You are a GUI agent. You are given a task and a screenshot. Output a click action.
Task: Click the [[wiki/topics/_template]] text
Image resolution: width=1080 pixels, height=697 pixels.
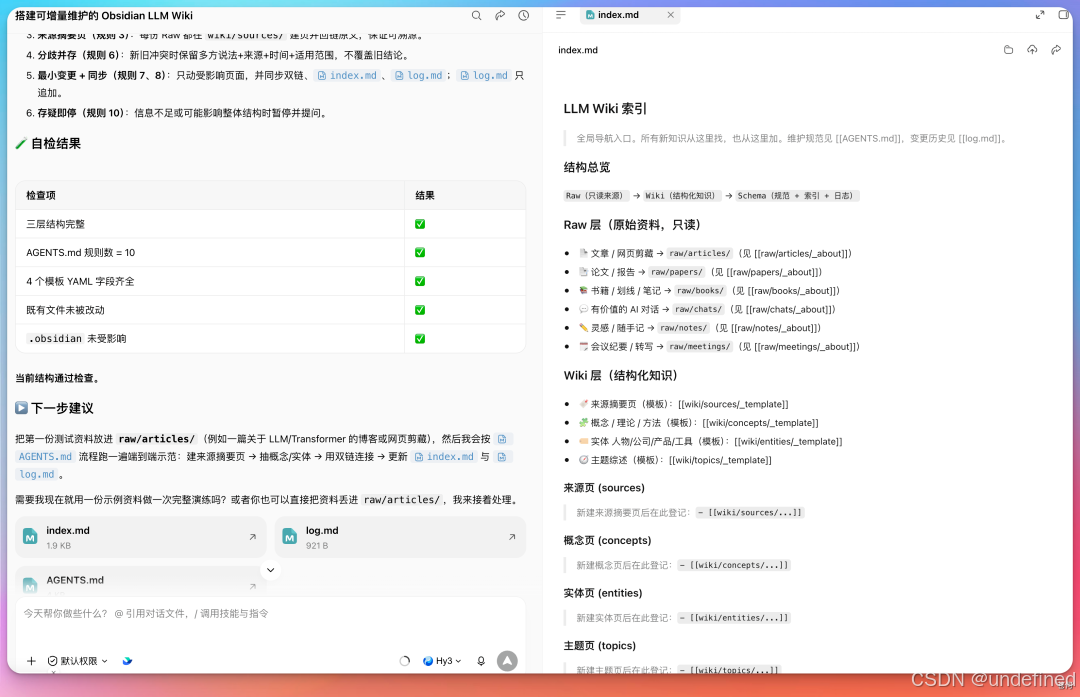[720, 460]
